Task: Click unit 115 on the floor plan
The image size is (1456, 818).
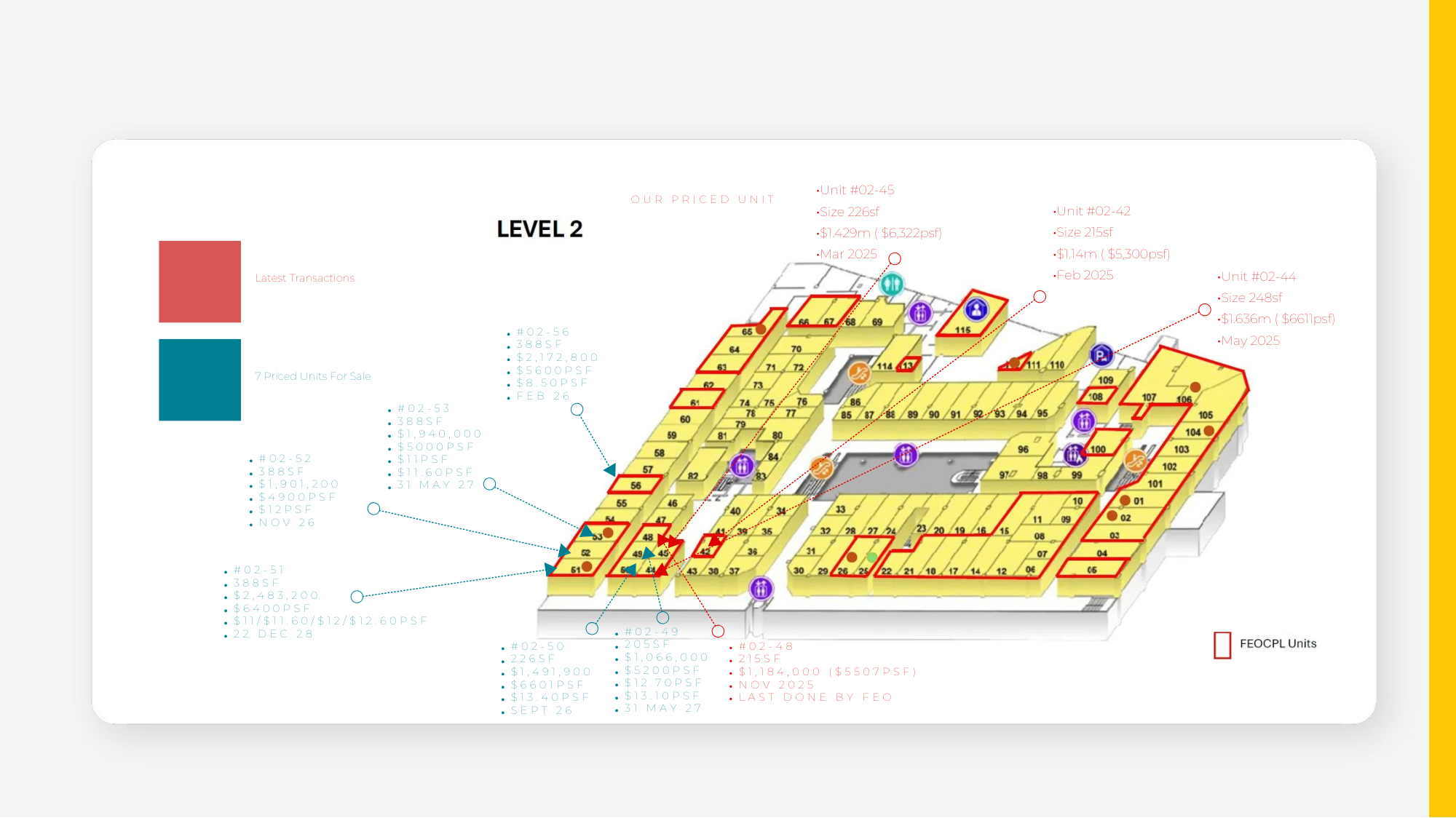Action: click(962, 330)
